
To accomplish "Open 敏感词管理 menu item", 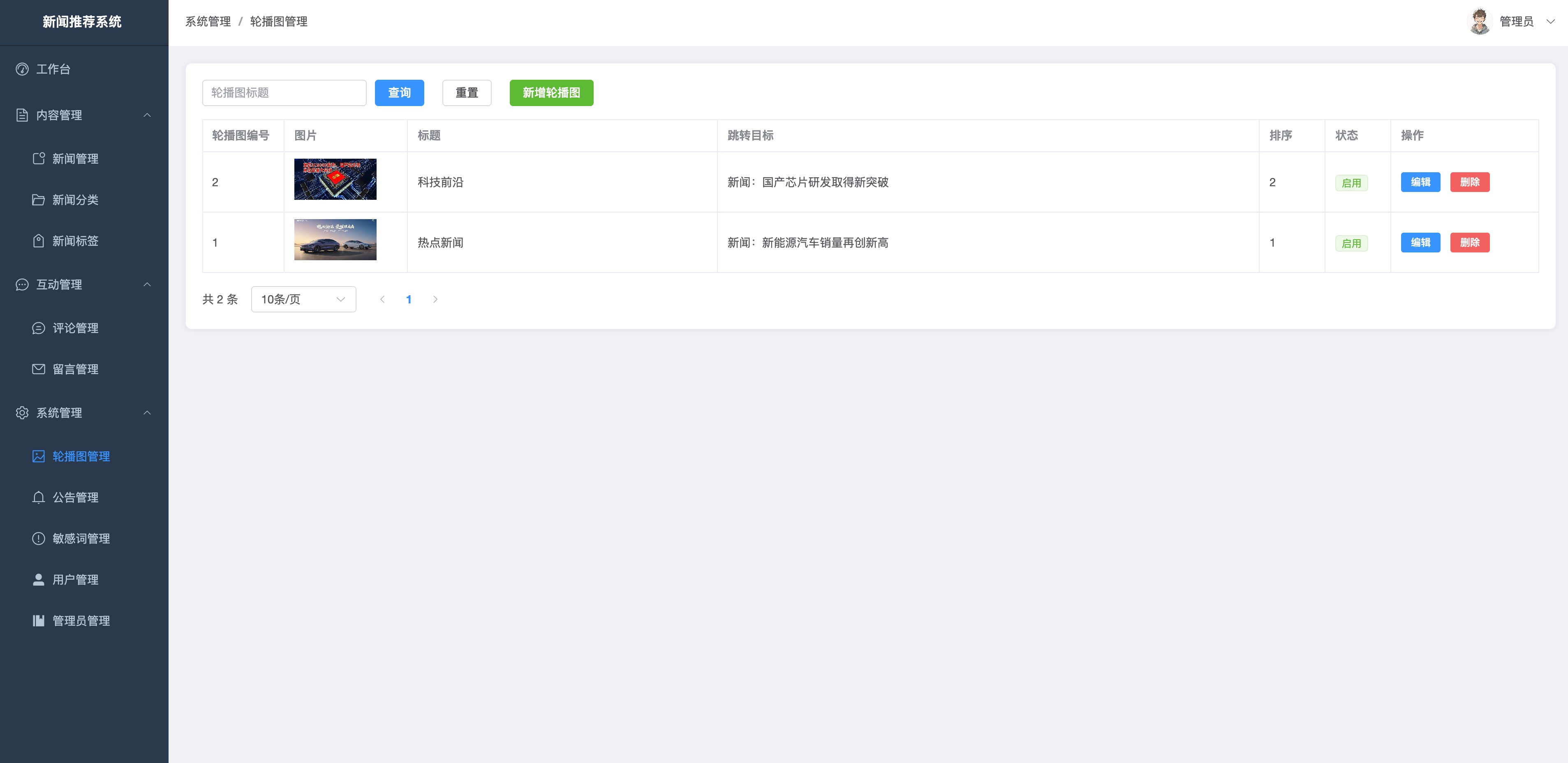I will 84,539.
